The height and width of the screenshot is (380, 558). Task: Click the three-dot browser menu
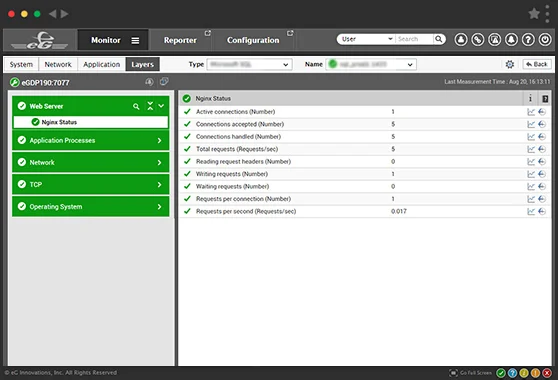click(x=547, y=14)
